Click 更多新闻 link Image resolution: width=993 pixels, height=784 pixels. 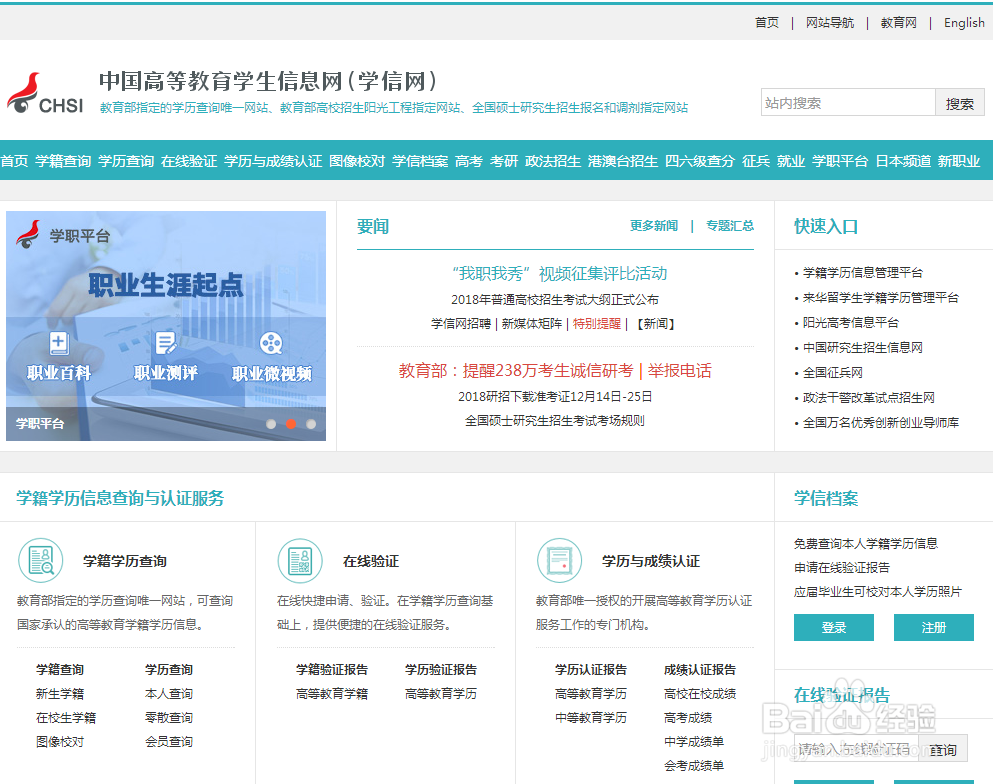coord(654,225)
